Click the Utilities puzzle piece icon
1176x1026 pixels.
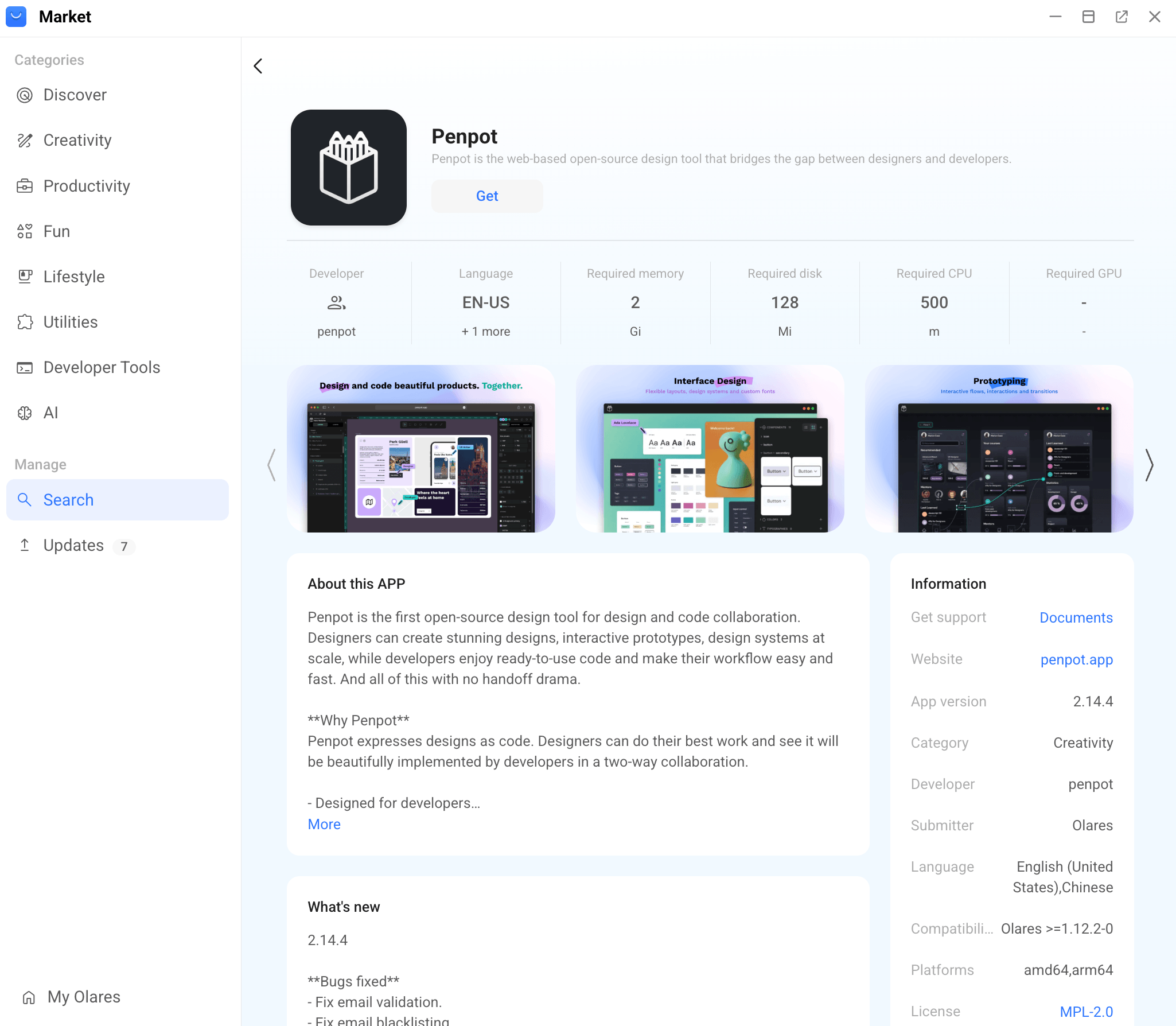25,322
